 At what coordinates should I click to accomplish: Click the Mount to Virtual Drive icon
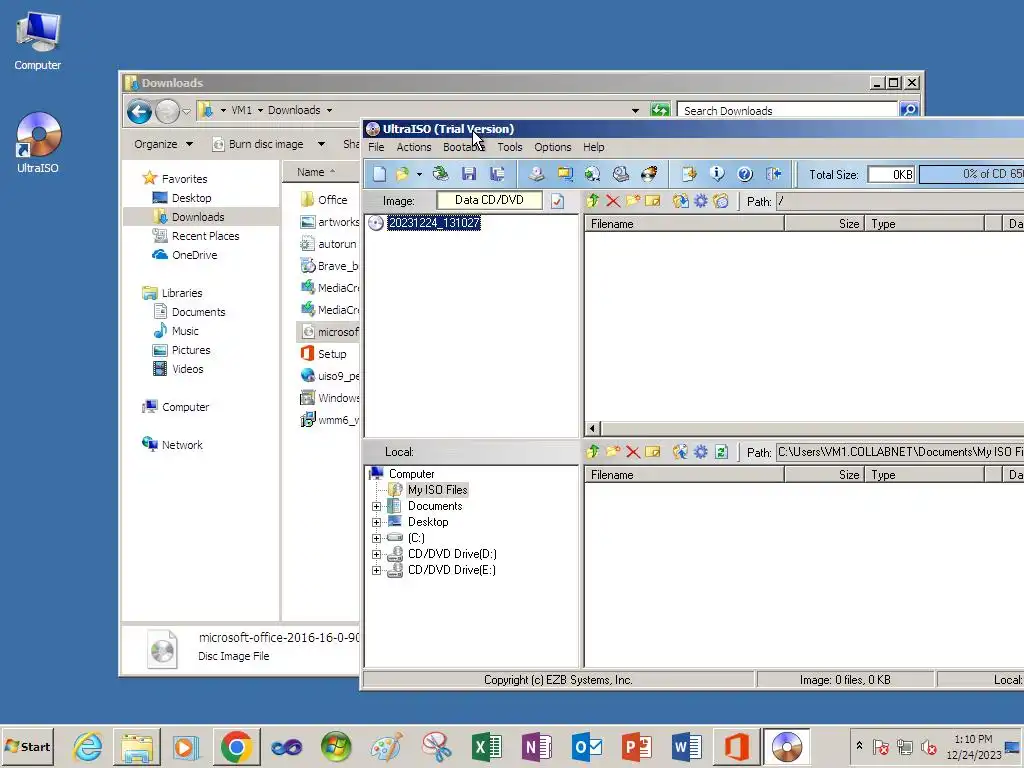620,174
